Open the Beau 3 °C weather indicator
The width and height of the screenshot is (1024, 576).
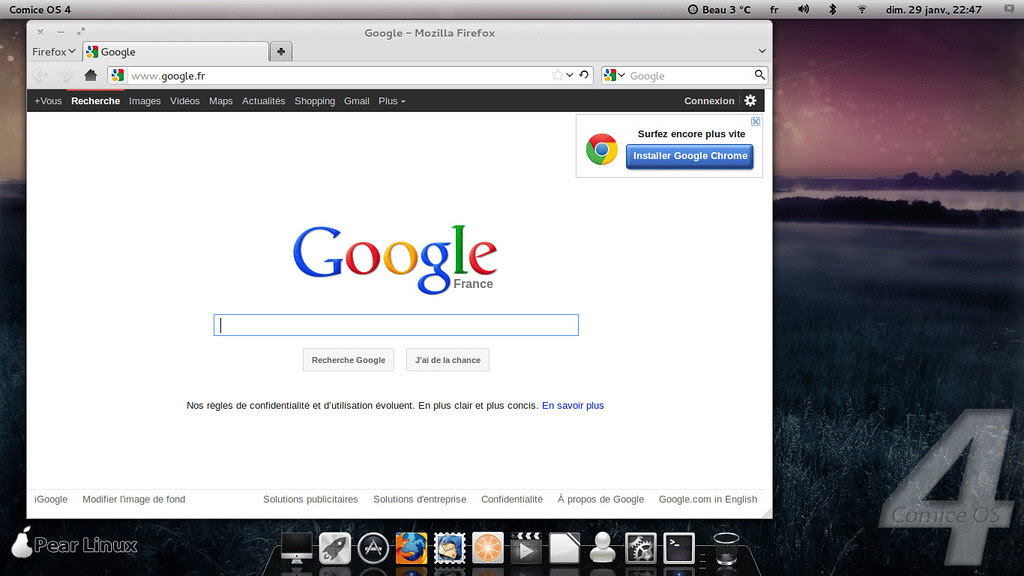coord(719,9)
